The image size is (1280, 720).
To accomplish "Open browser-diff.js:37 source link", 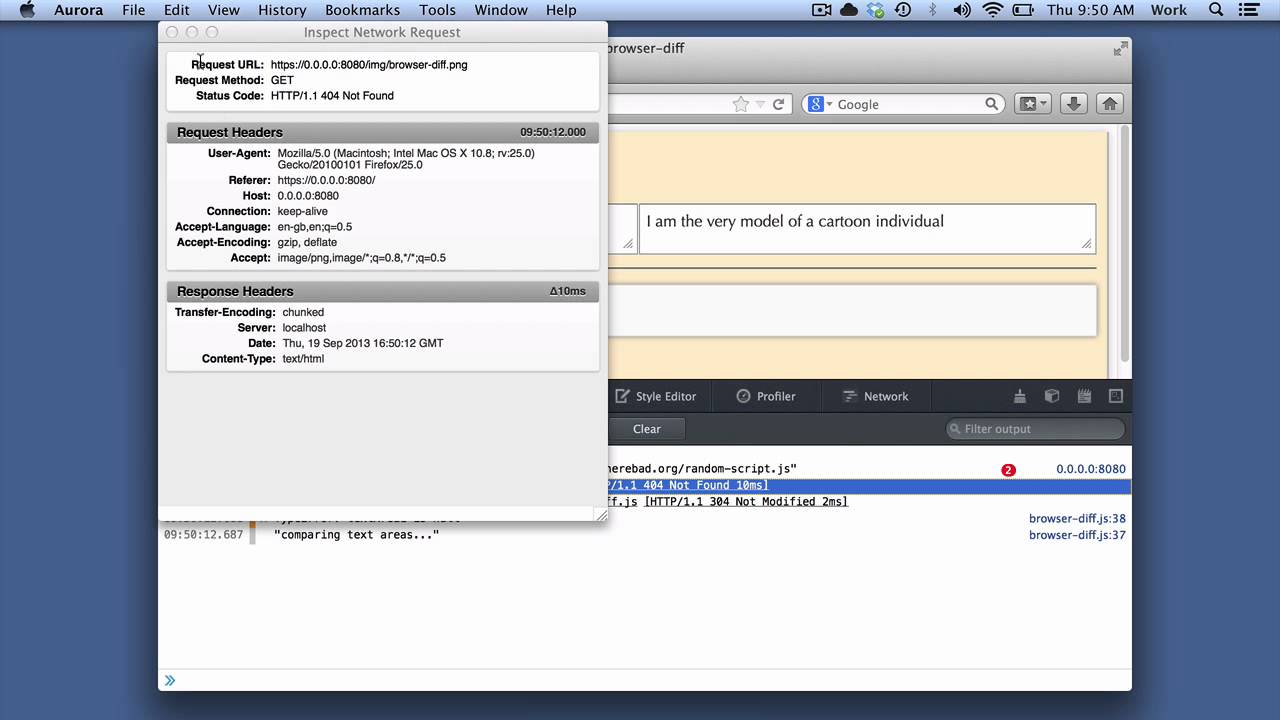I will 1077,535.
